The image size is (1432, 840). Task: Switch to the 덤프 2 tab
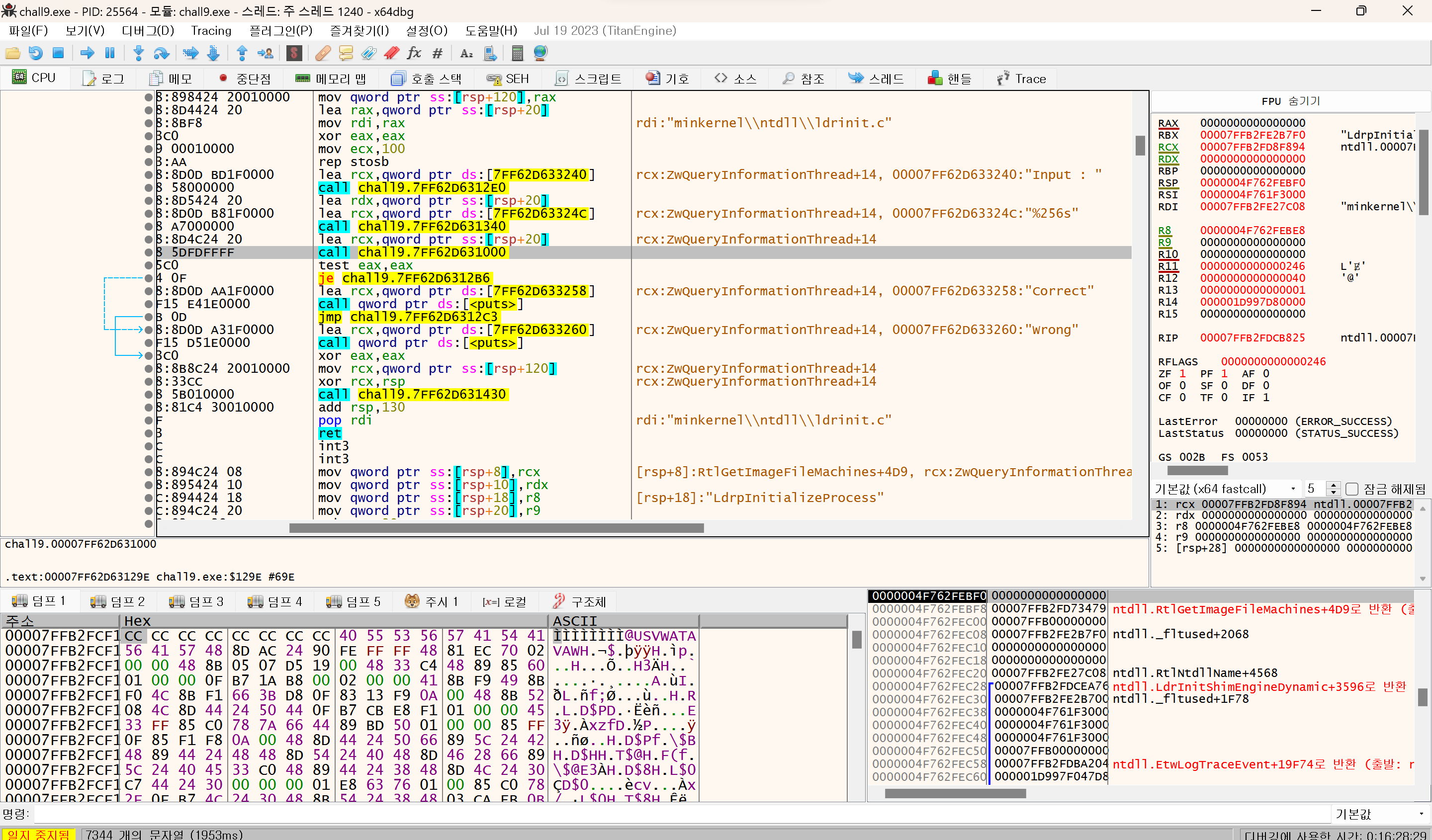[x=118, y=601]
